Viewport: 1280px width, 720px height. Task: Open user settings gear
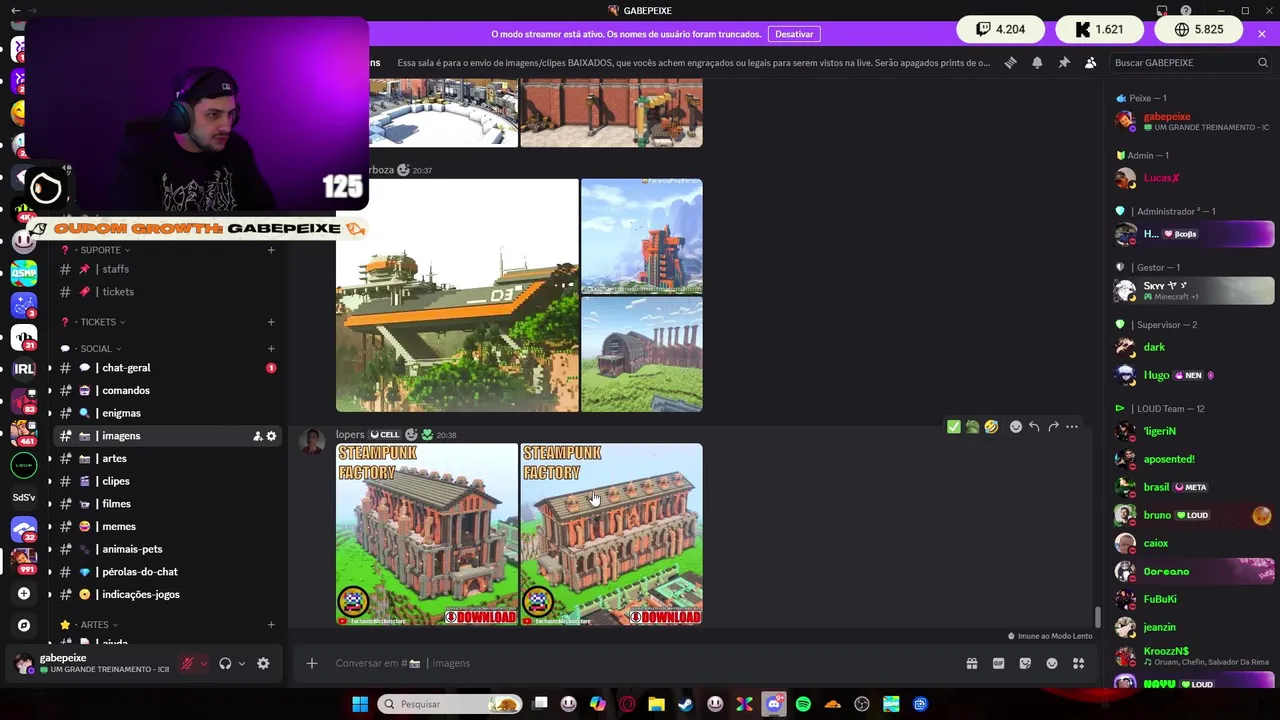point(263,663)
